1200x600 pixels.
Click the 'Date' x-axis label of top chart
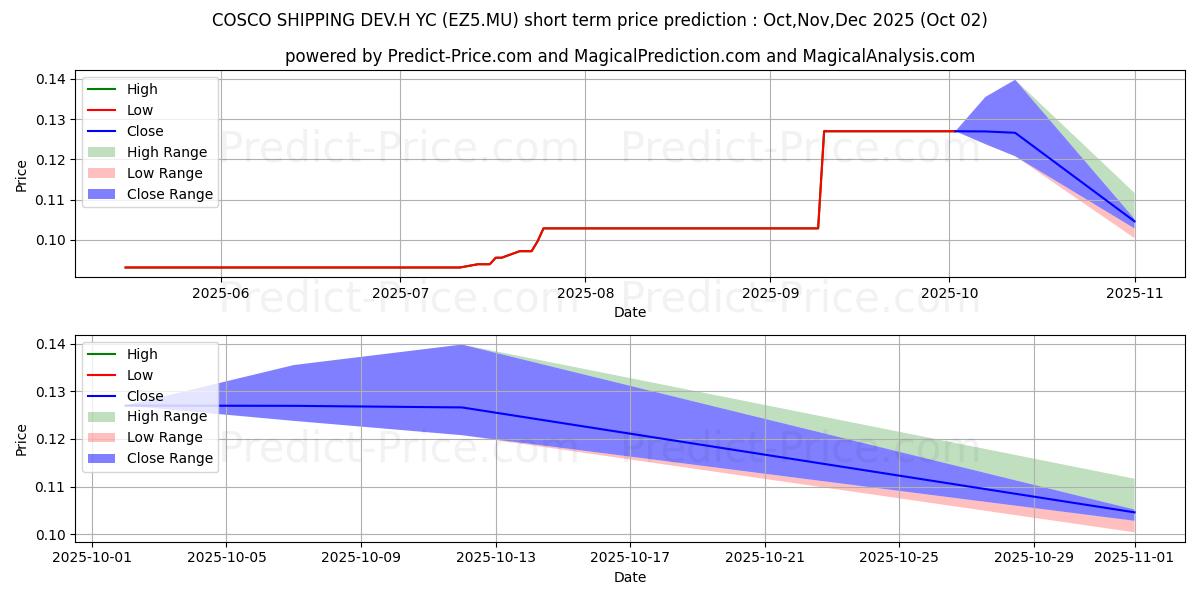(x=630, y=312)
